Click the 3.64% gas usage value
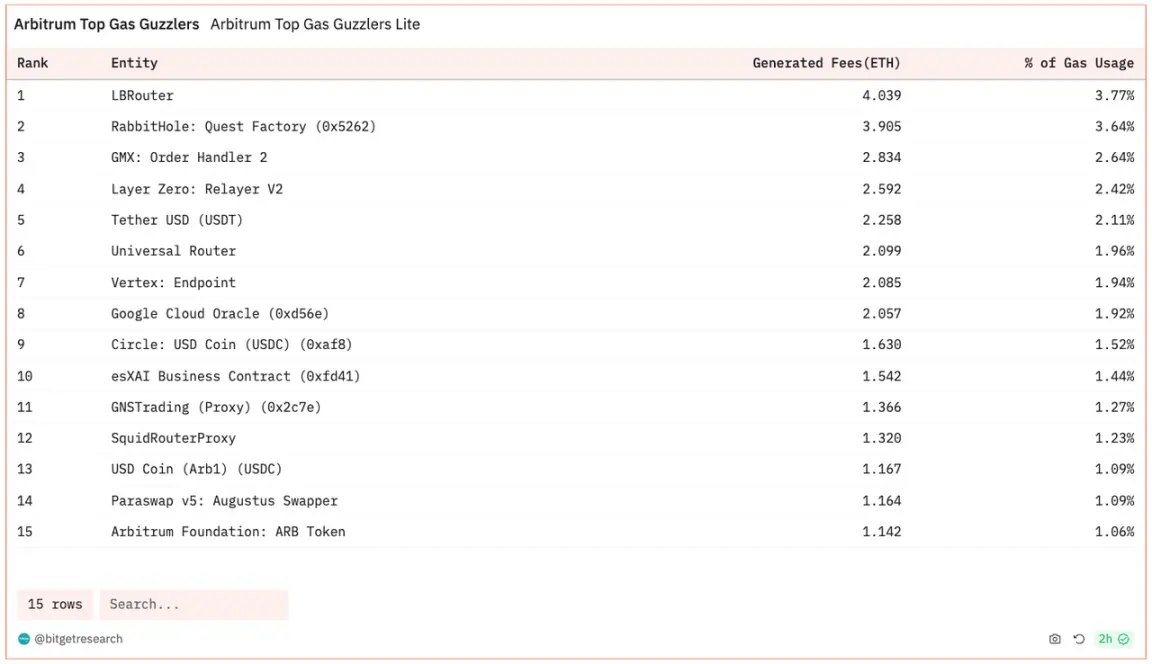Viewport: 1152px width, 664px height. point(1115,126)
